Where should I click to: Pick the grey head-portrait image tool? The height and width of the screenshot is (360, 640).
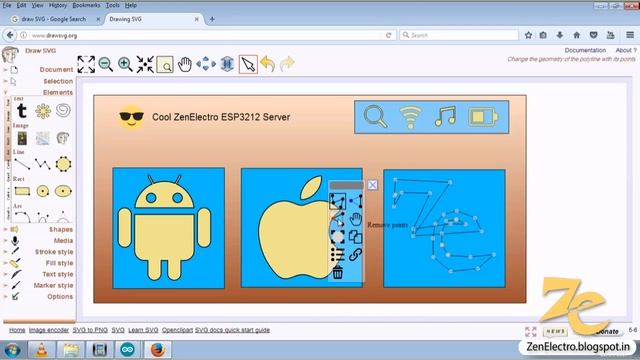coord(63,138)
